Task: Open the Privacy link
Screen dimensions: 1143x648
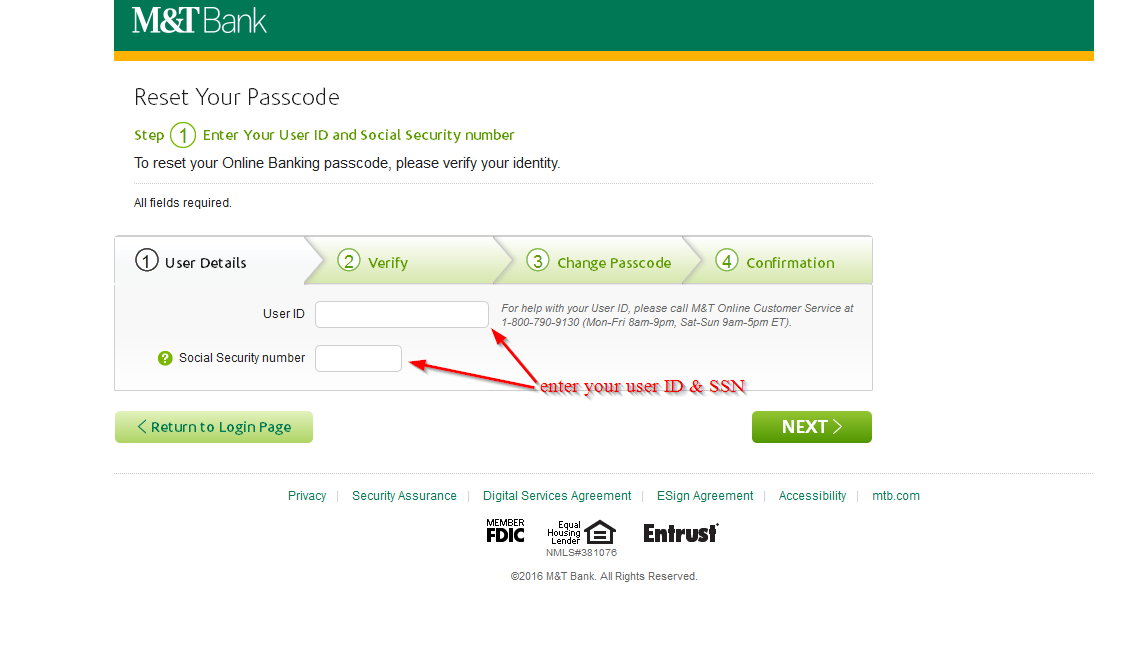Action: coord(307,496)
